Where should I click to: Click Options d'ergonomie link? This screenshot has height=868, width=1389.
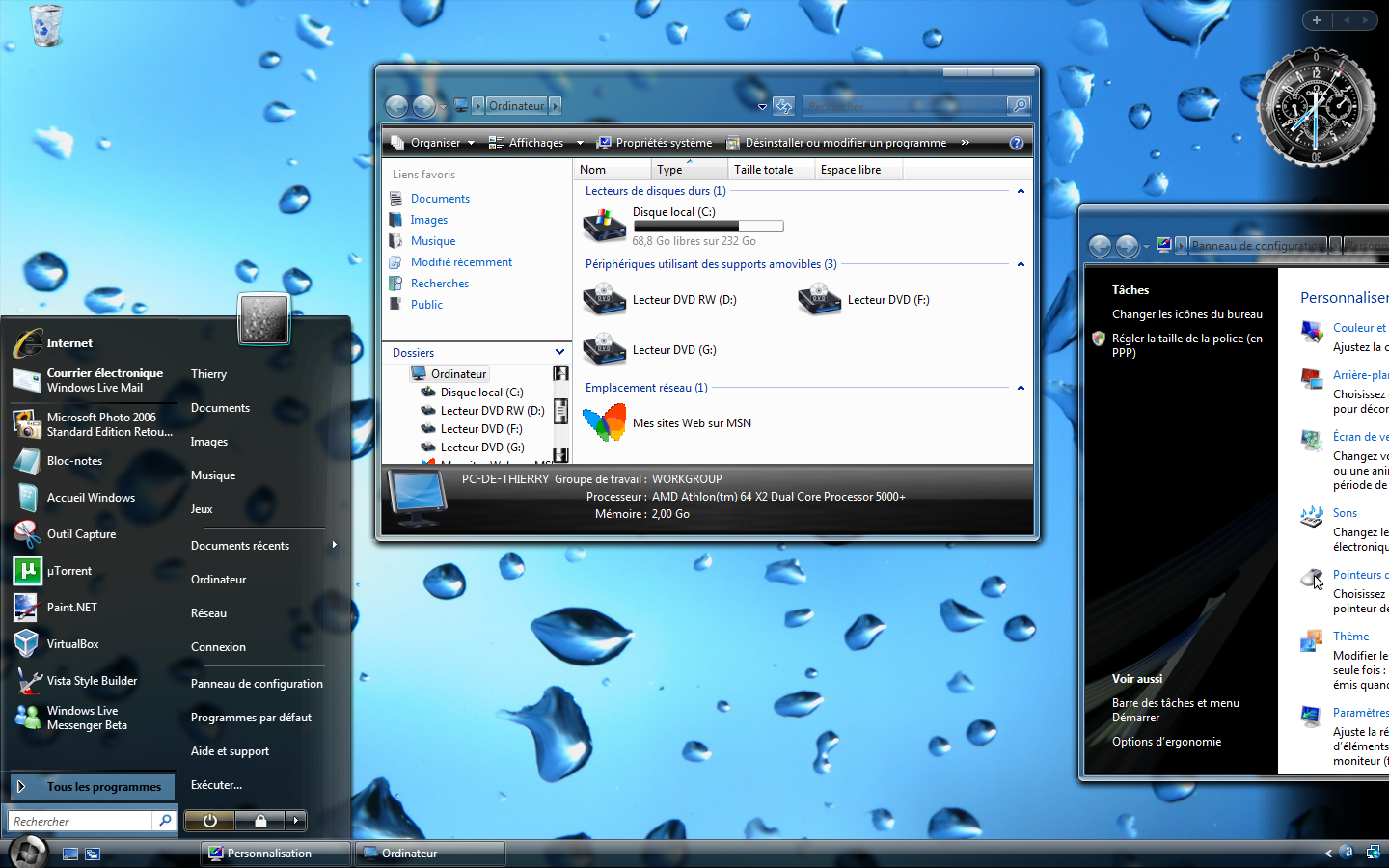pyautogui.click(x=1166, y=742)
